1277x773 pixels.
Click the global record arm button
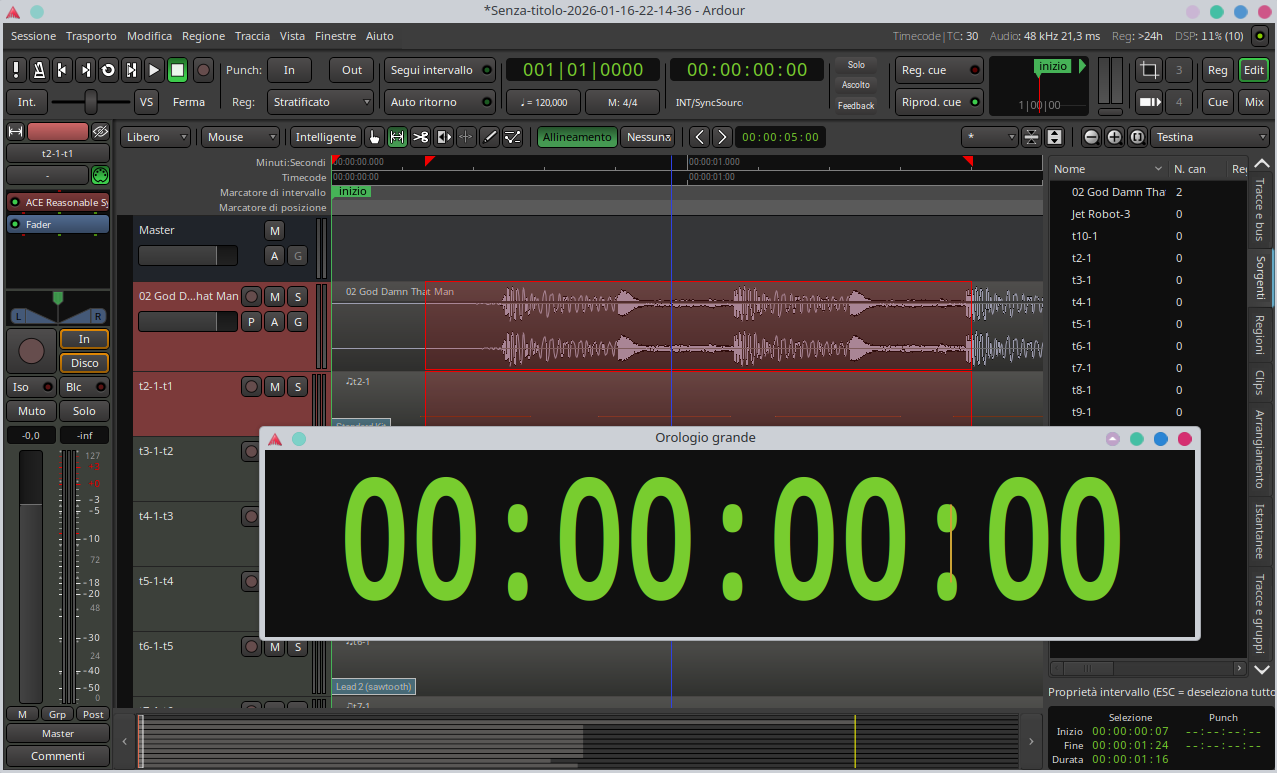[203, 70]
